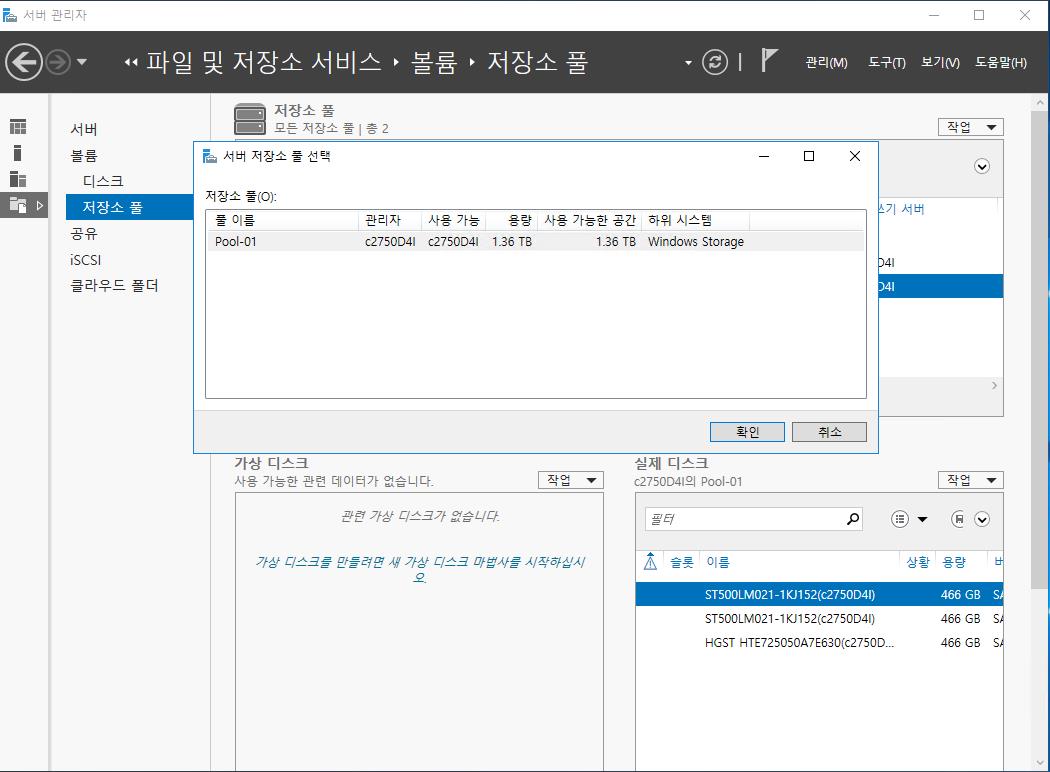
Task: Open the Local Server icon in the left rail
Action: click(x=18, y=153)
